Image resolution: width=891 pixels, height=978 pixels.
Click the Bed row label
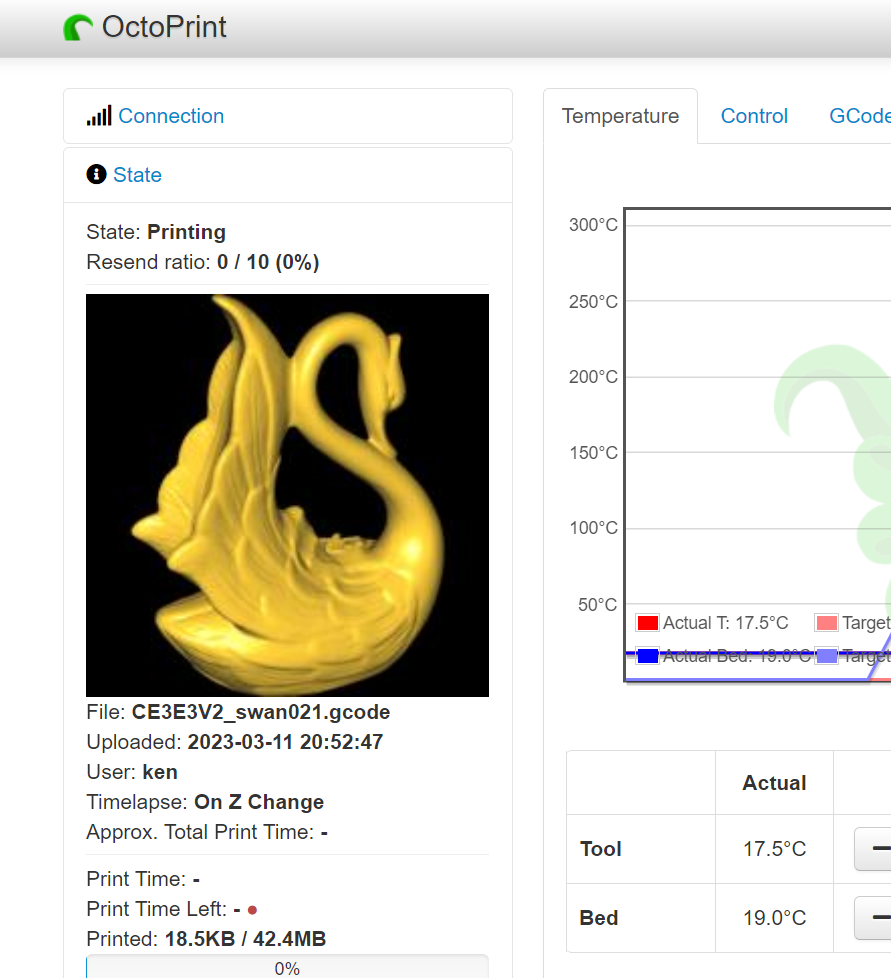click(599, 918)
